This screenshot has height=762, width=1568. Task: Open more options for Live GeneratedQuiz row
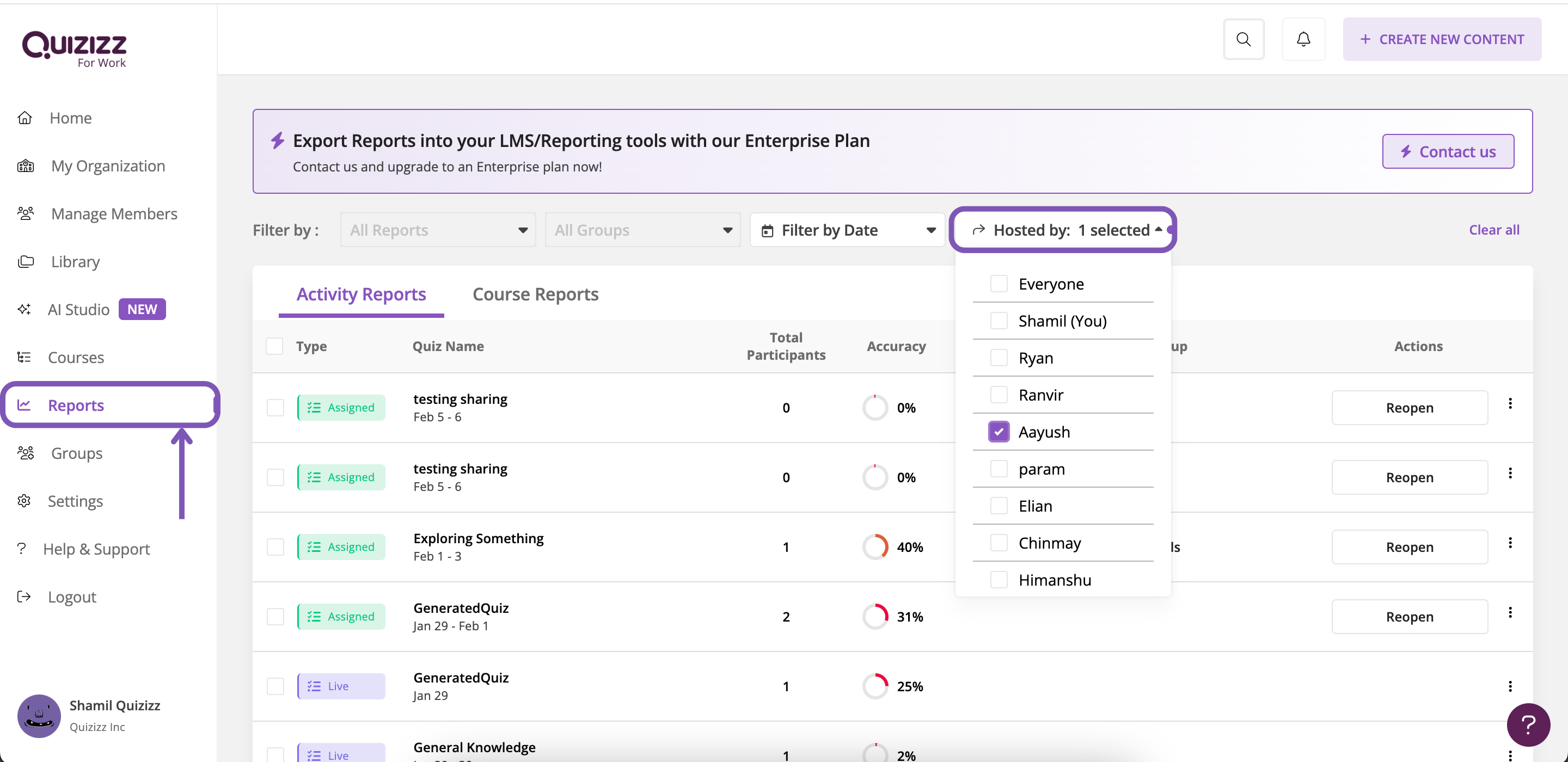1510,686
